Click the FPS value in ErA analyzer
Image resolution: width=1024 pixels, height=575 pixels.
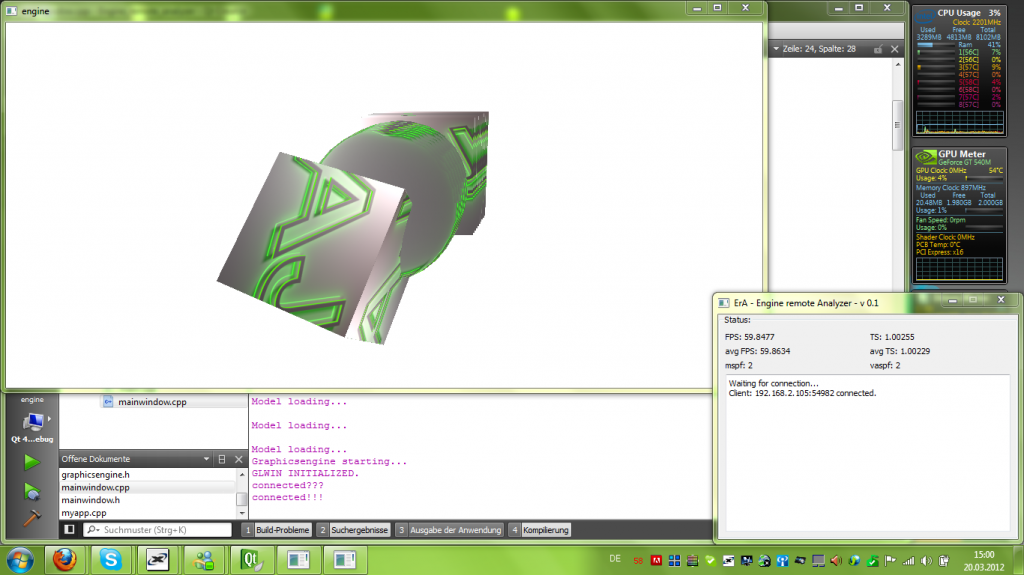click(750, 337)
